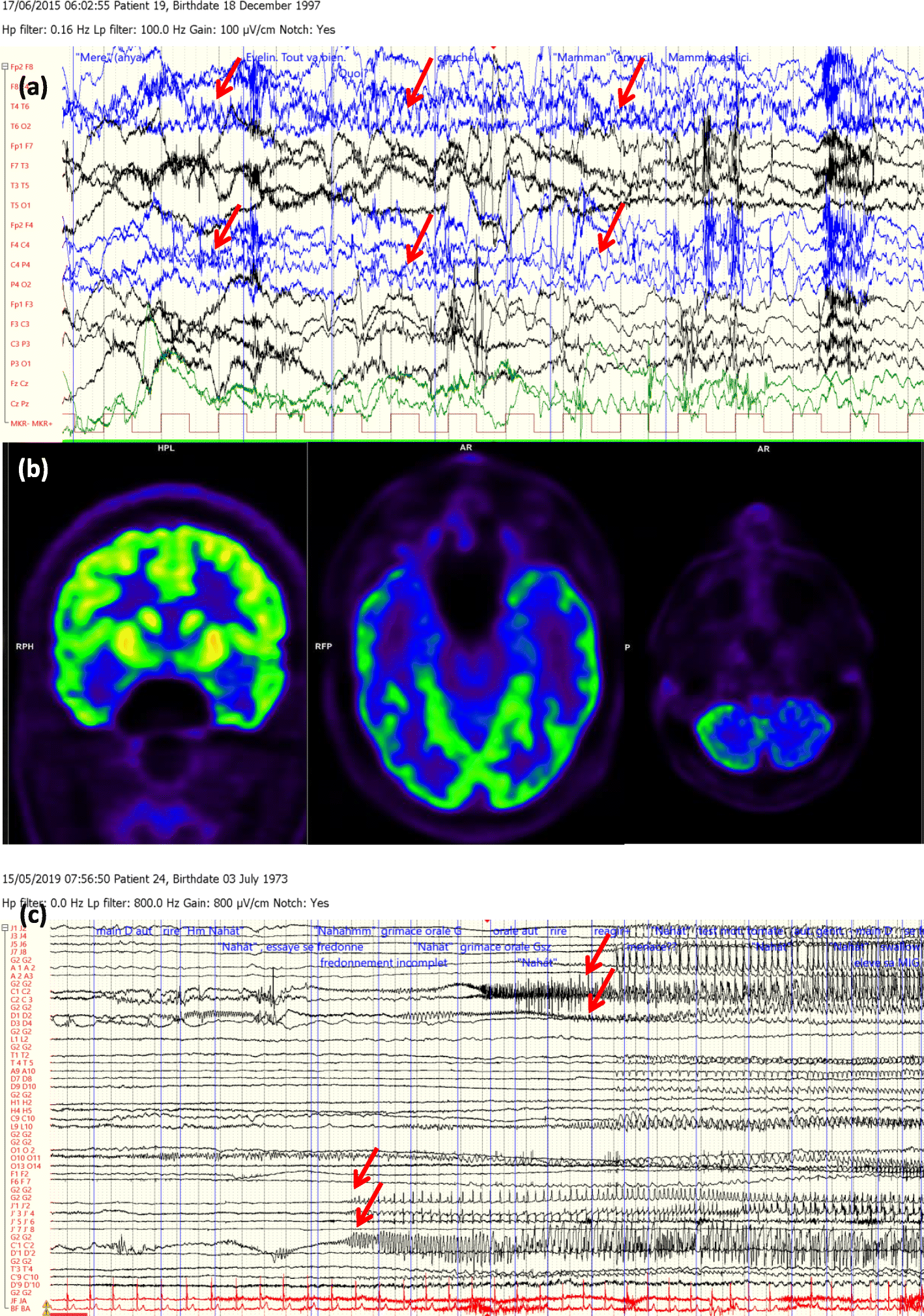
Task: Select the A9 A10 channel label
Action: [x=23, y=1071]
